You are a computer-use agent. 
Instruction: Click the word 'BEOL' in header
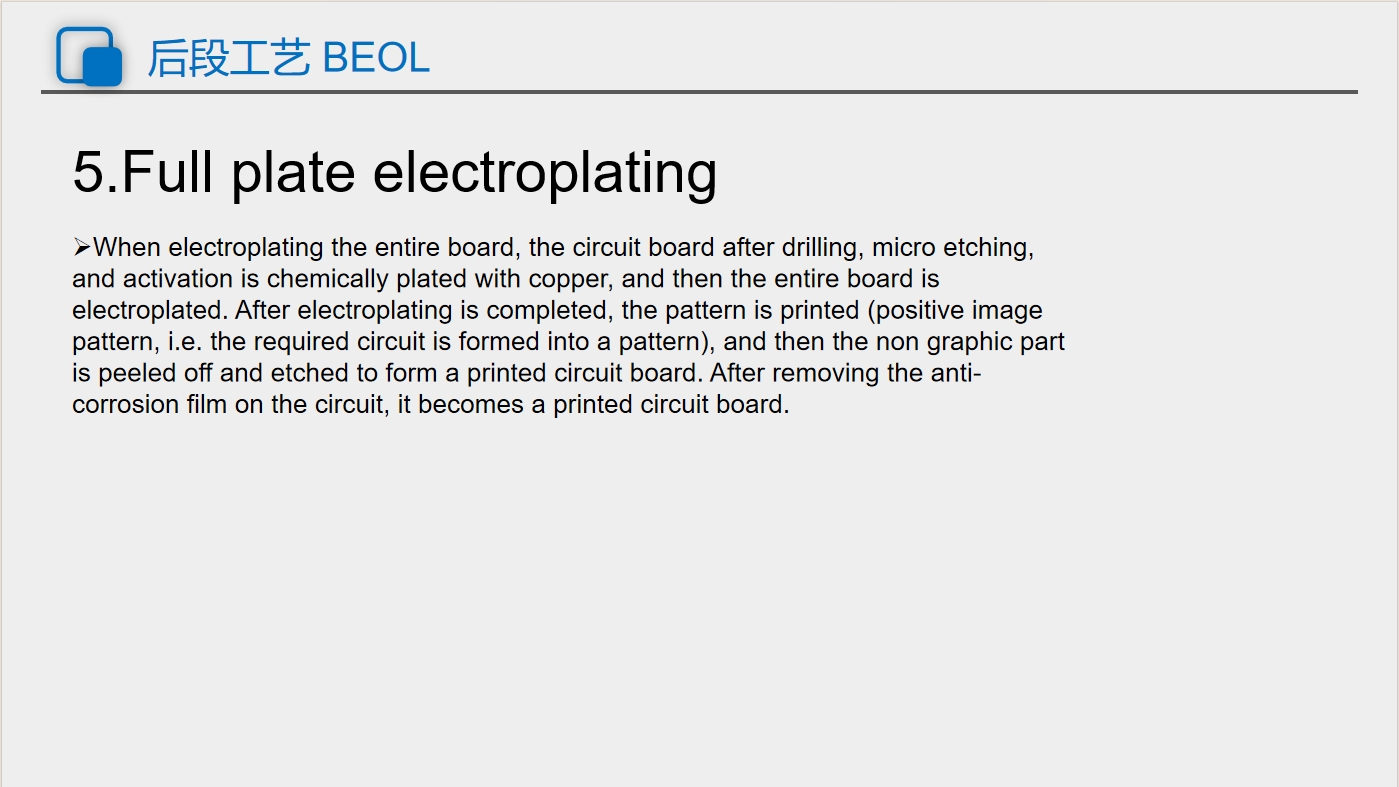tap(376, 58)
